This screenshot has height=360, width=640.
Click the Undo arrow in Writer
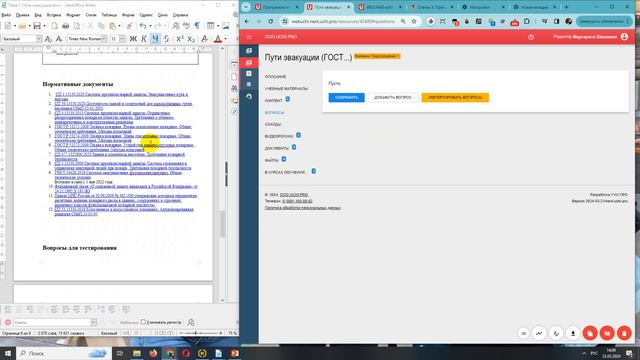[x=142, y=26]
